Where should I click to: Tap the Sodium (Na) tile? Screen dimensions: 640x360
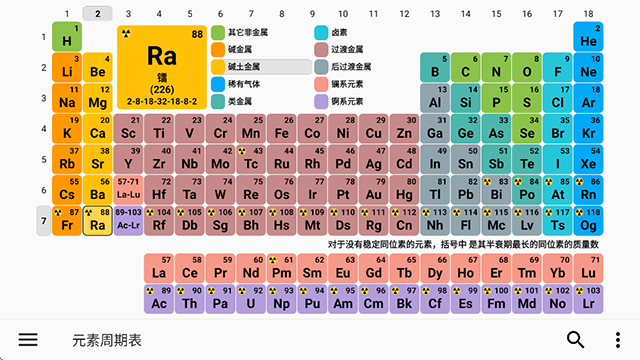(67, 98)
